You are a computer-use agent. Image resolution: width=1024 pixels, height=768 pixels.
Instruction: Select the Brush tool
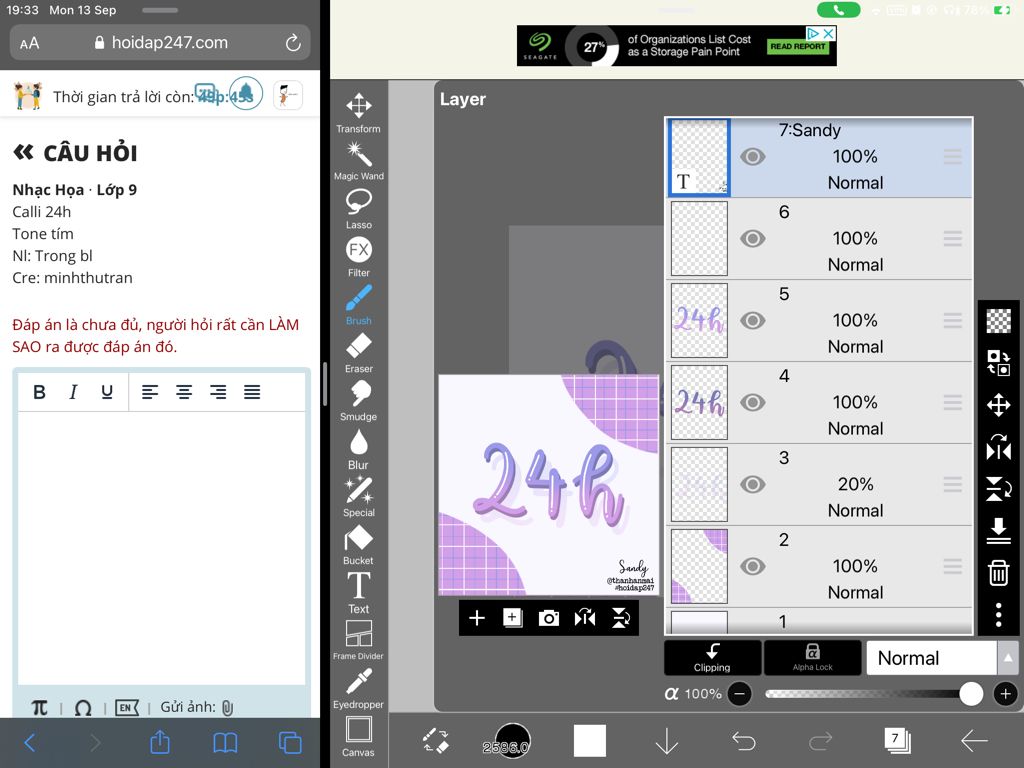point(359,305)
